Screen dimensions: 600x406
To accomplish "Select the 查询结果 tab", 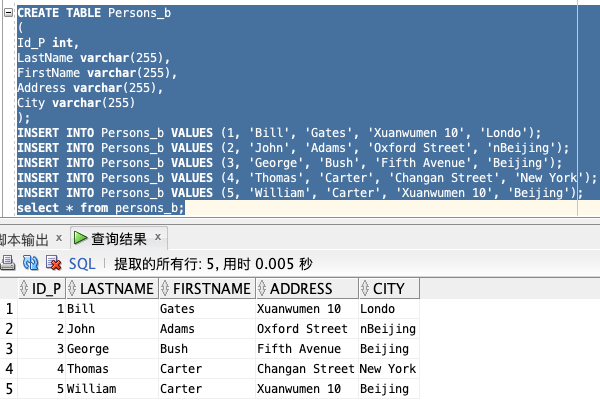I will (119, 239).
